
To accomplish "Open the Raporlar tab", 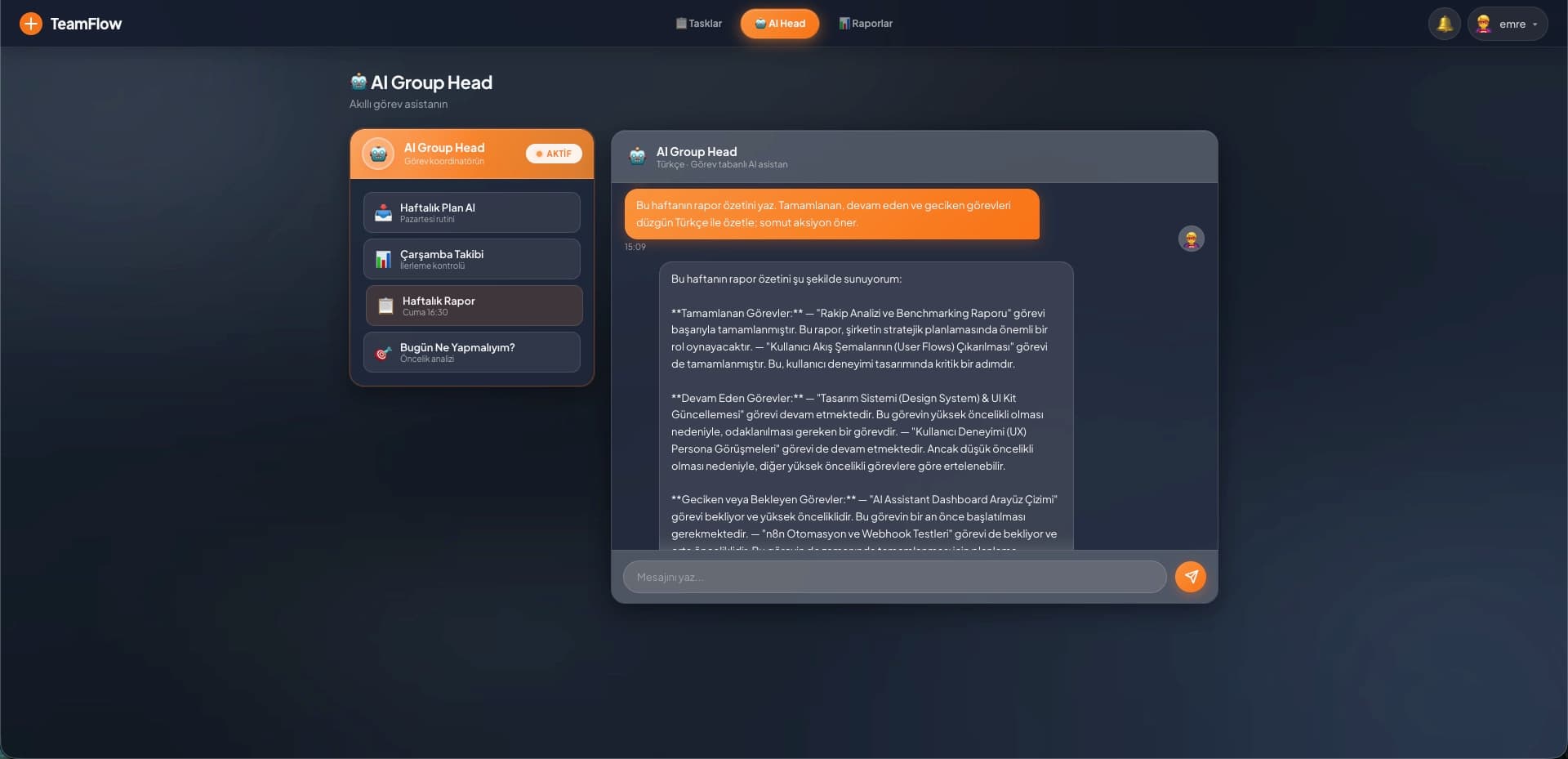I will point(866,24).
